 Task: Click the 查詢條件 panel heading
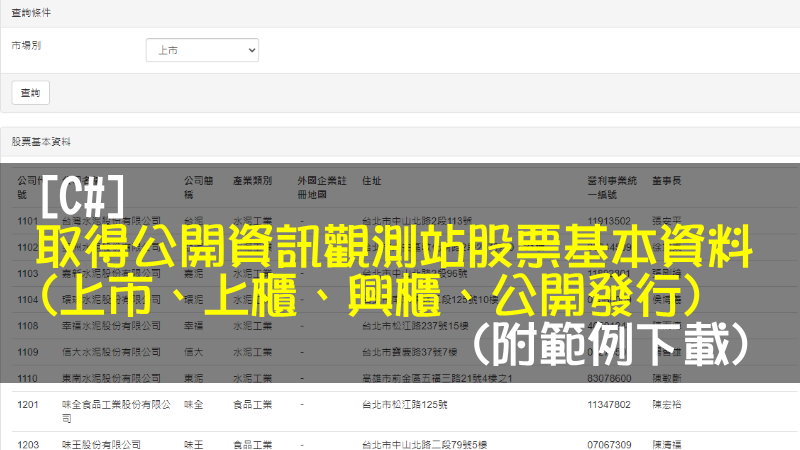pyautogui.click(x=31, y=13)
